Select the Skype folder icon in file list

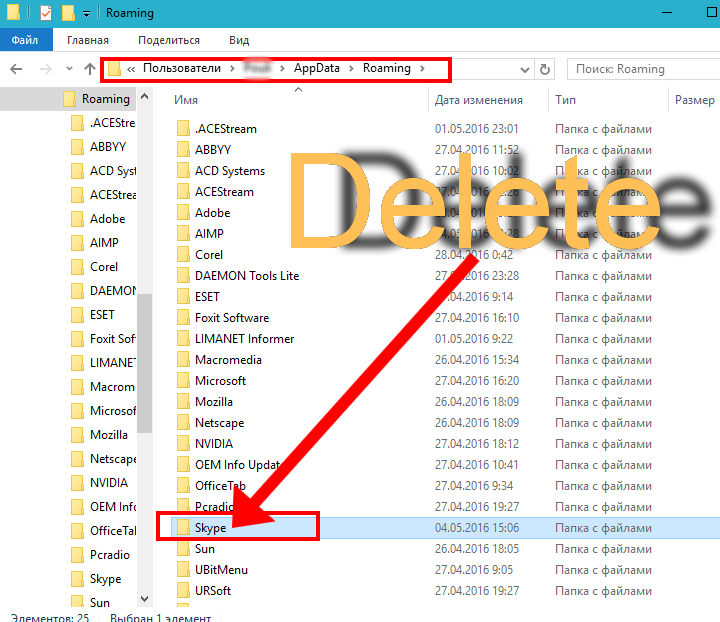click(x=182, y=527)
